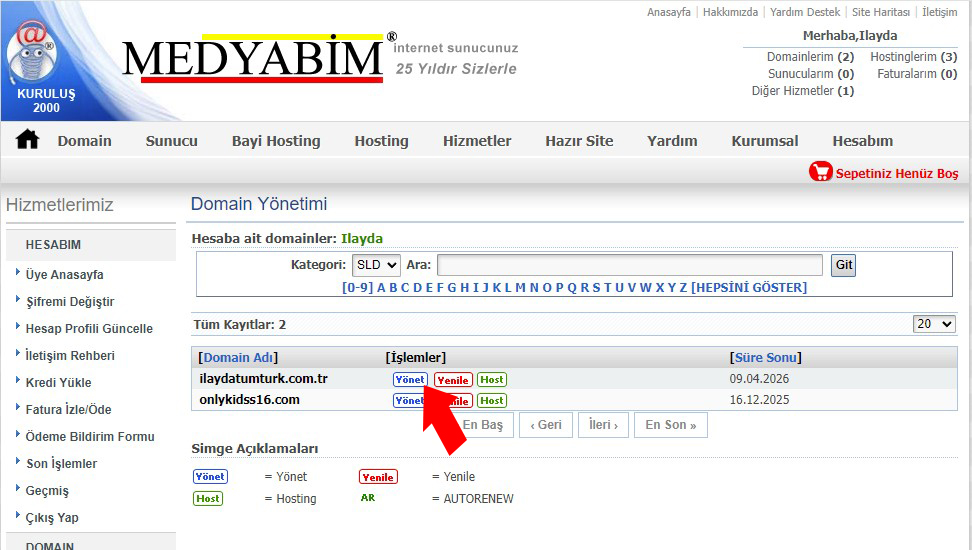The height and width of the screenshot is (550, 972).
Task: Open the Kurumsal menu
Action: (x=764, y=141)
